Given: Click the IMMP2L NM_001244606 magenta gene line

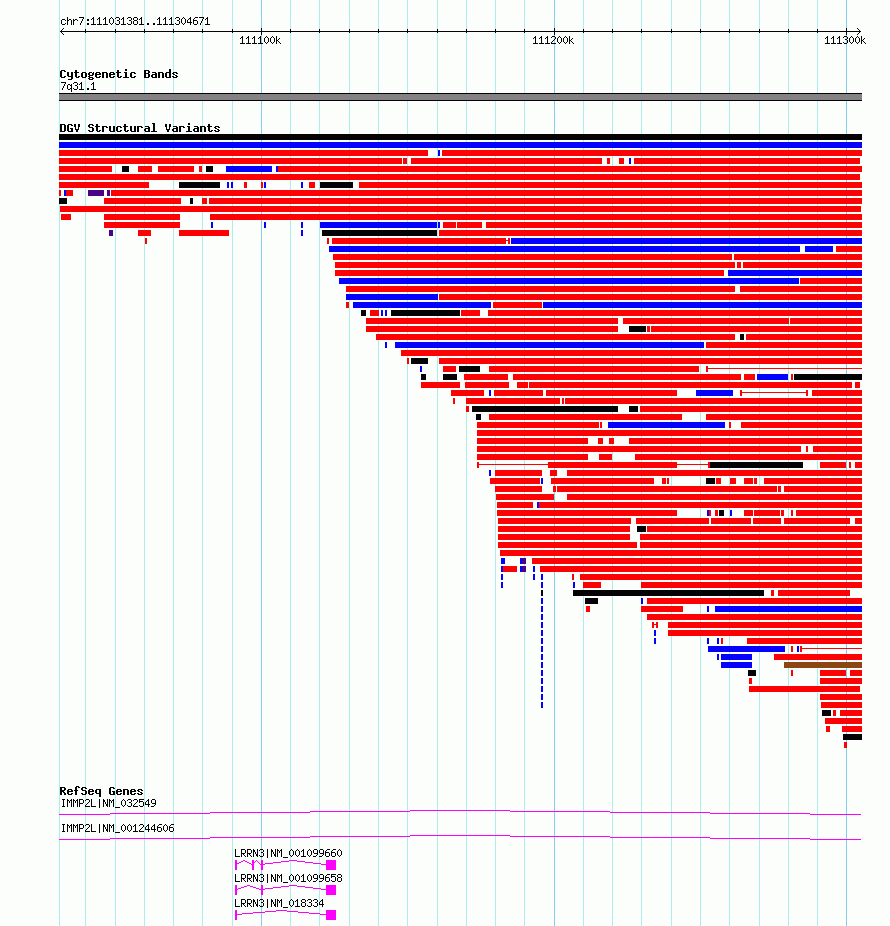Looking at the screenshot, I should coord(460,837).
